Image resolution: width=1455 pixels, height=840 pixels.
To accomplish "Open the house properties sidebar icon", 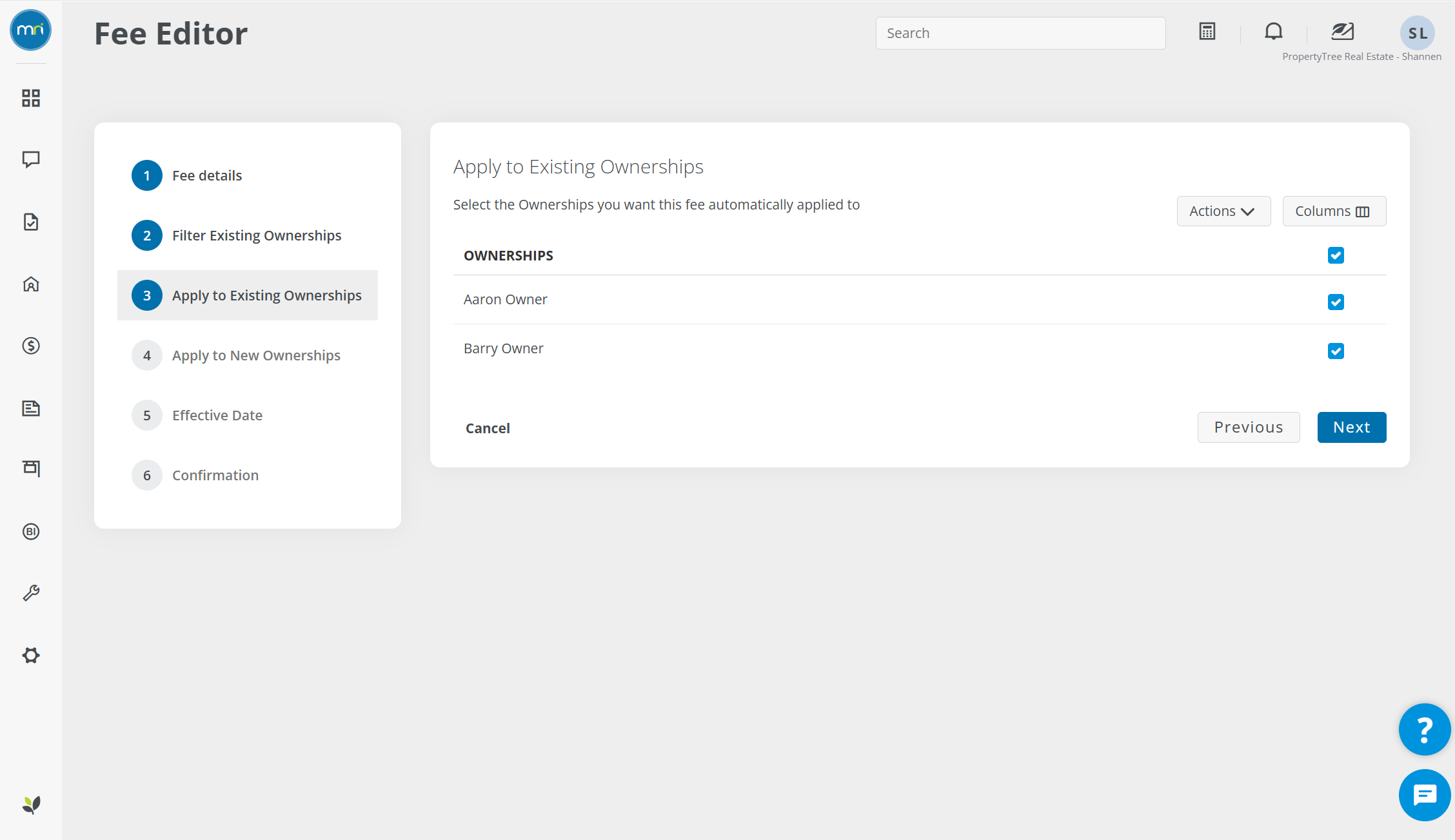I will tap(31, 284).
